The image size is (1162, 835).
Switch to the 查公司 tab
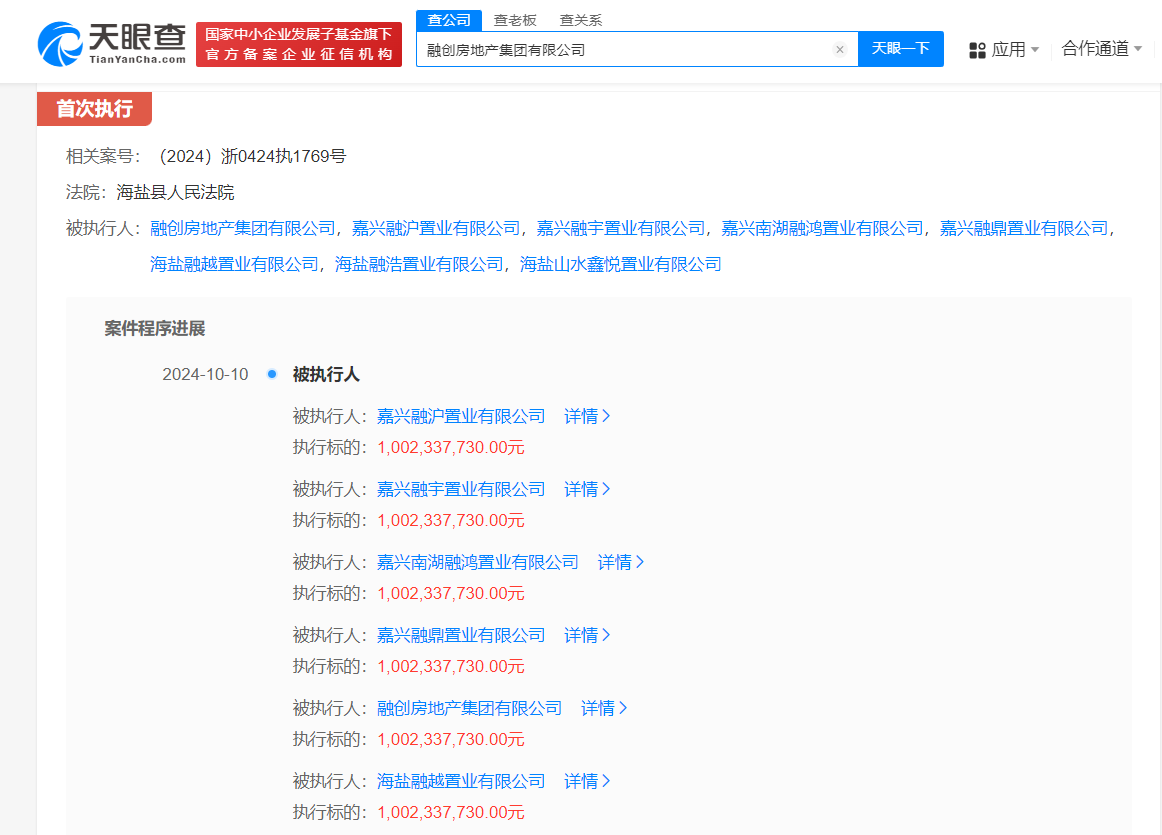tap(449, 21)
